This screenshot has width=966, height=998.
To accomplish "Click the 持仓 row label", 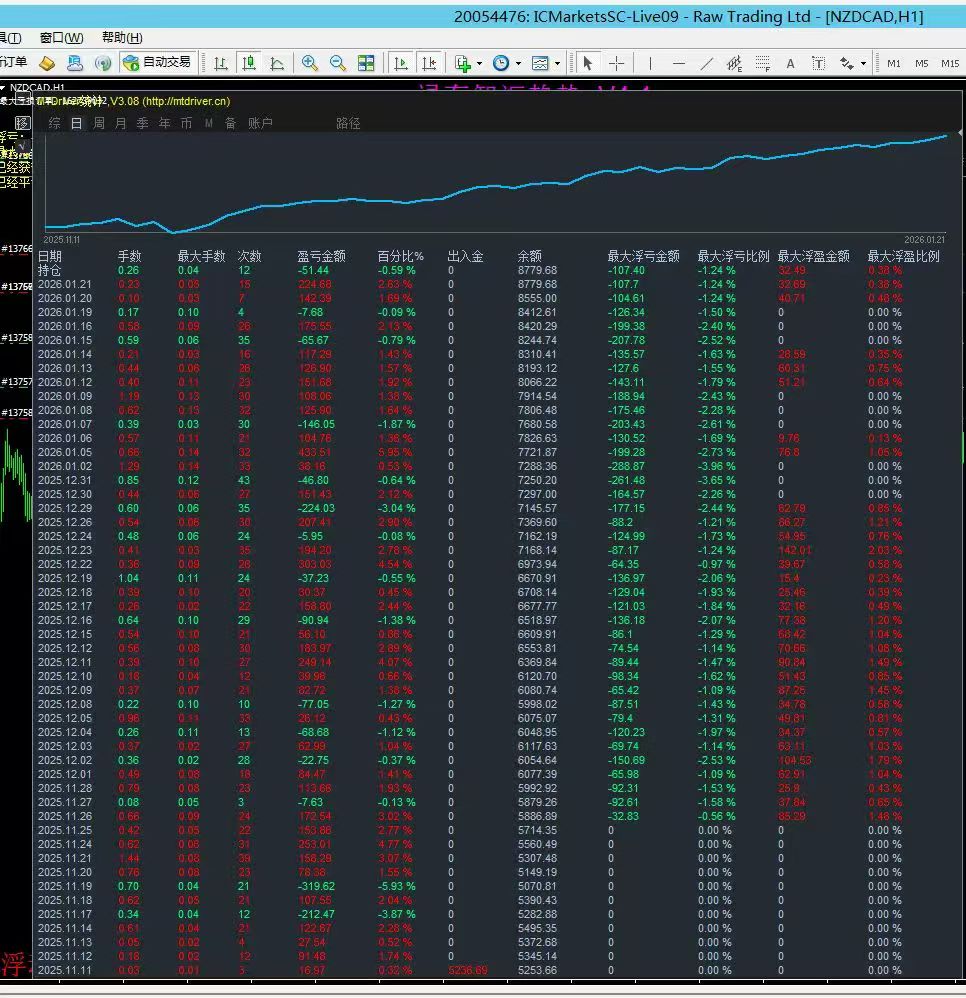I will (x=49, y=270).
